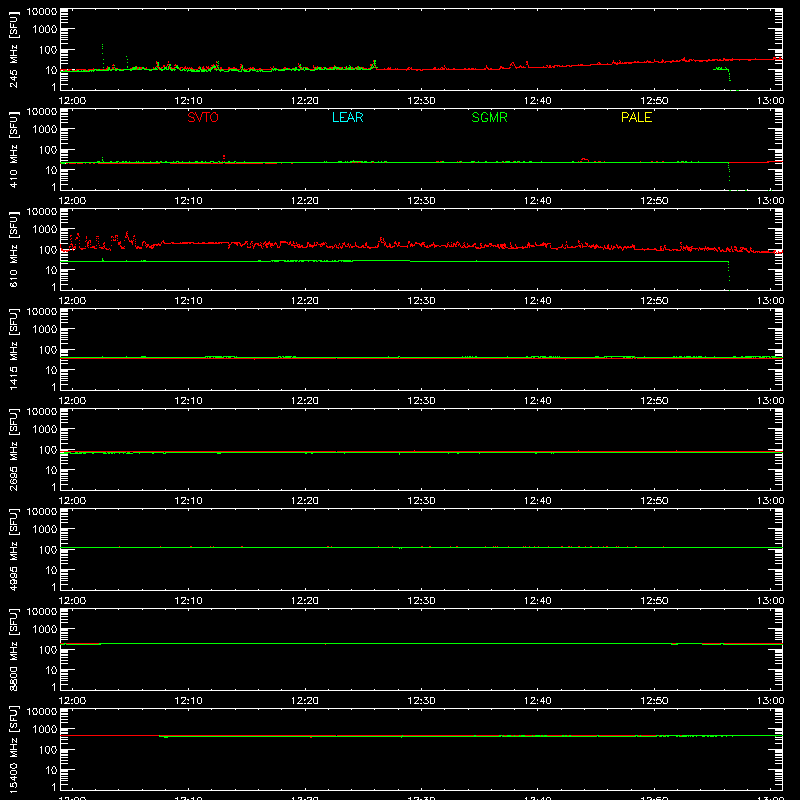Click the yellow PALE legend label

click(636, 117)
